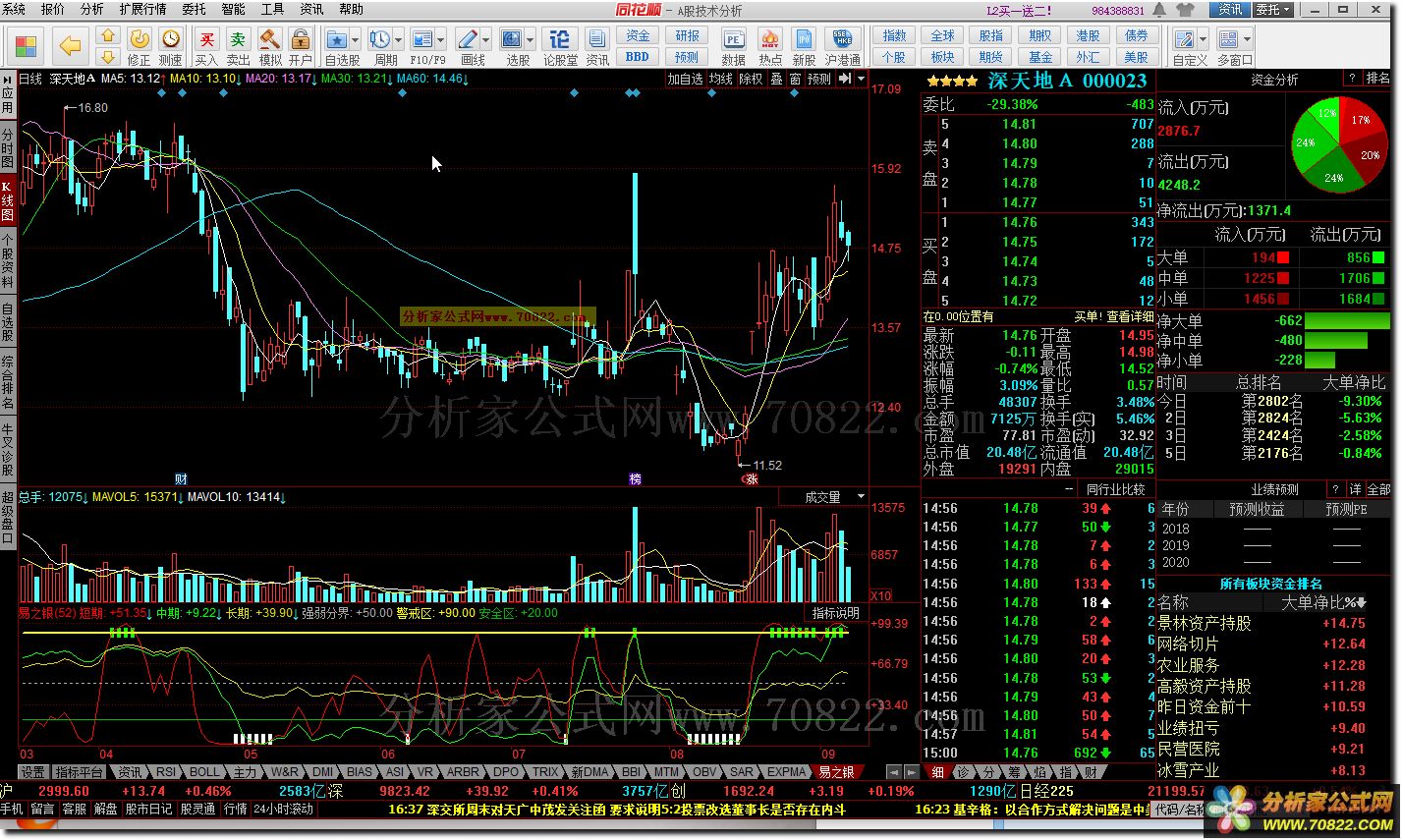Viewport: 1402px width, 840px height.
Task: Go back with the yellow left arrow
Action: click(70, 46)
